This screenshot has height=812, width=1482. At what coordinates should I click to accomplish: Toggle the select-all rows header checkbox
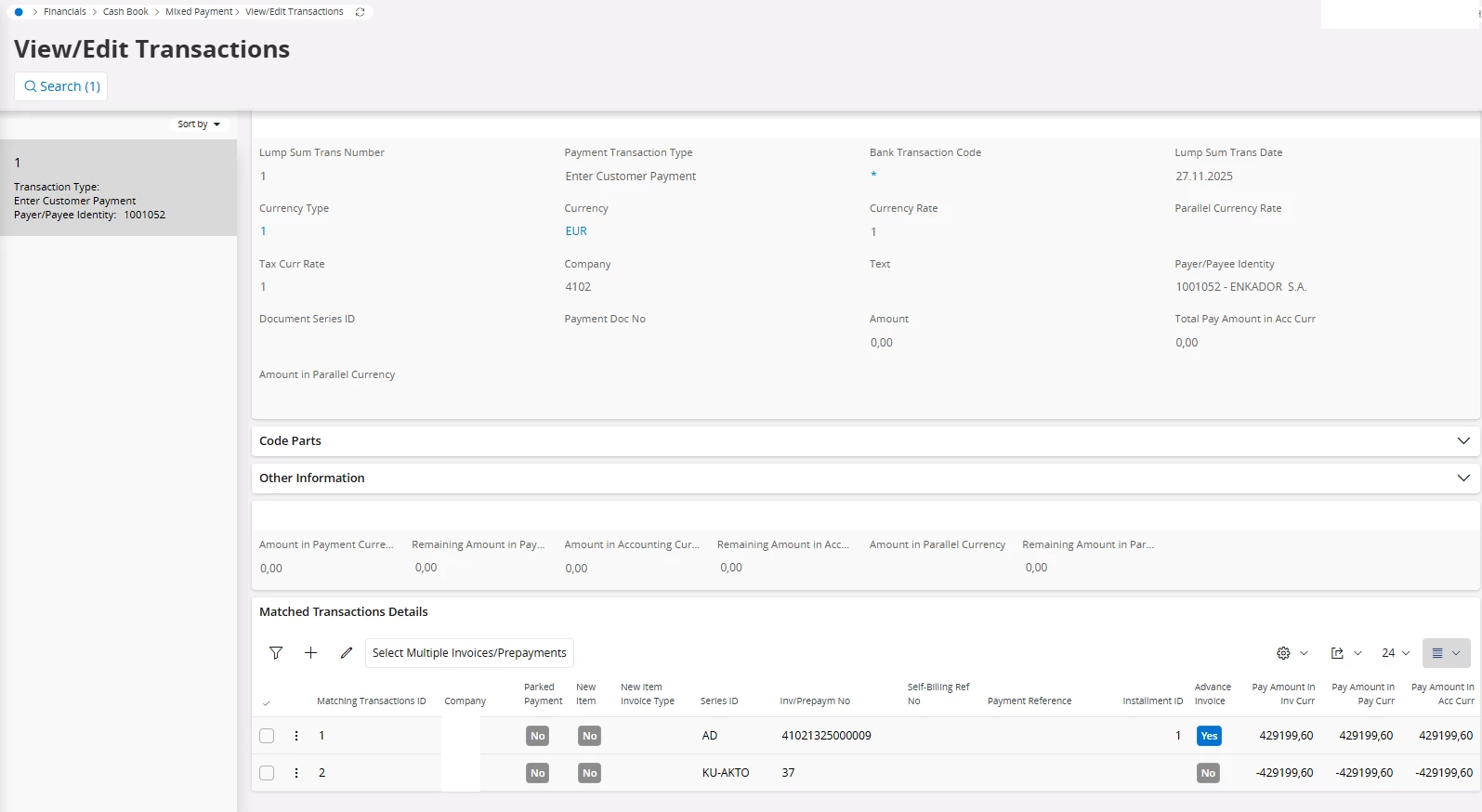coord(267,702)
